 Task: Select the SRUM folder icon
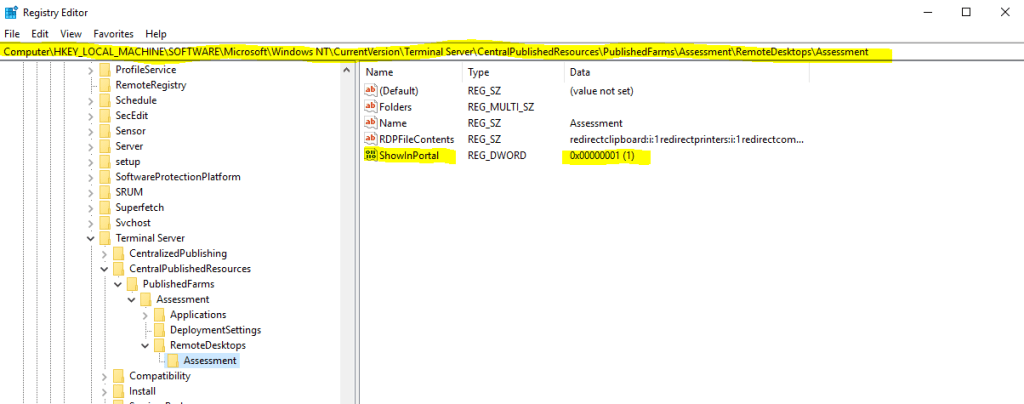point(104,193)
